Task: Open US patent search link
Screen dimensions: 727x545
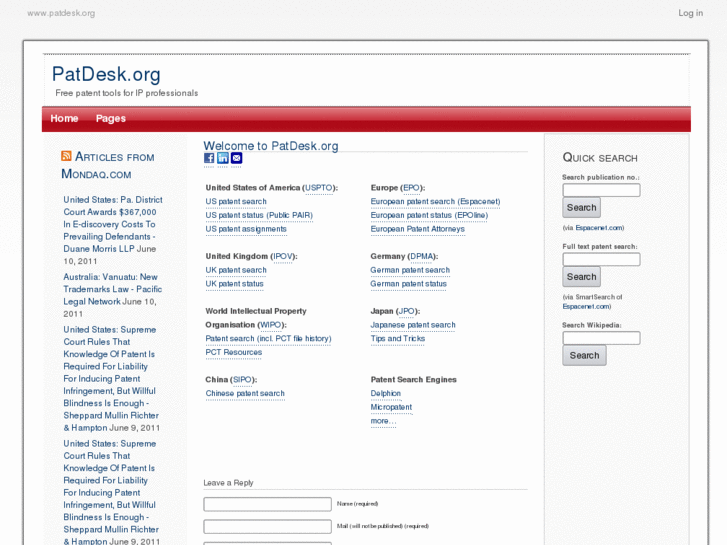Action: click(x=236, y=202)
